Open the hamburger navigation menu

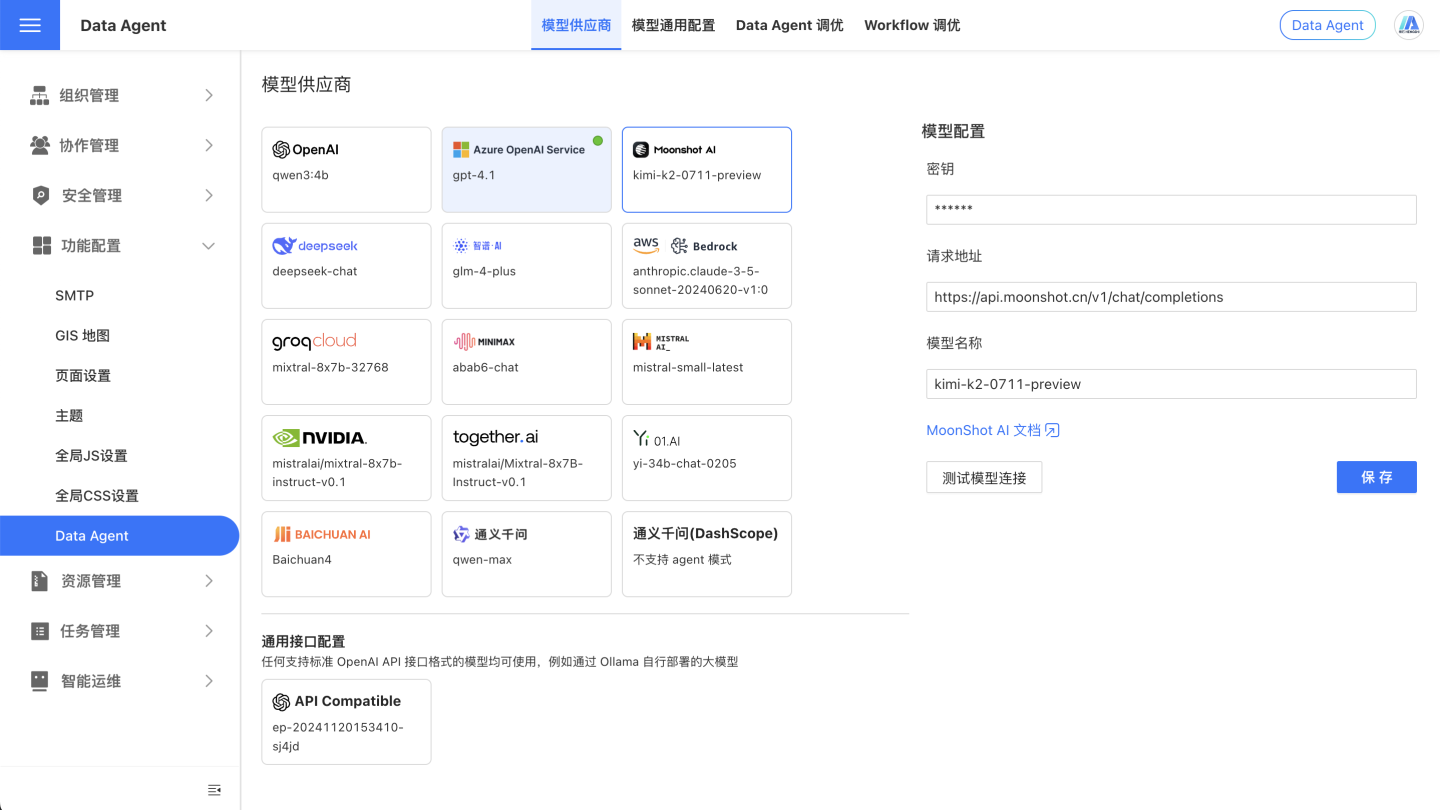30,24
